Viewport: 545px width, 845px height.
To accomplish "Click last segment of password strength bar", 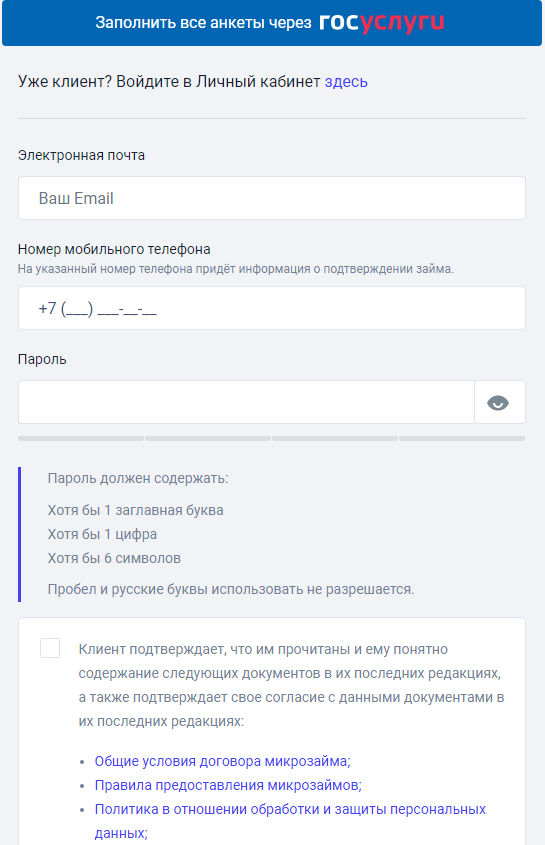I will point(462,439).
